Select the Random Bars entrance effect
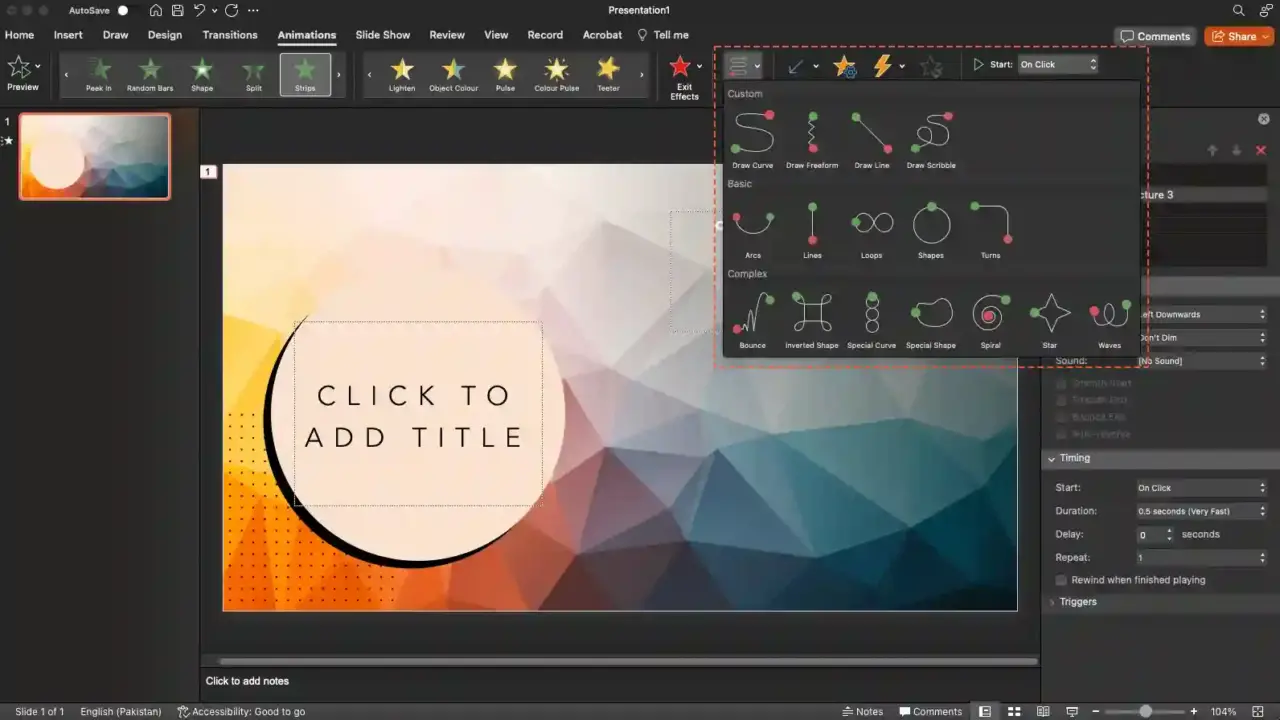This screenshot has width=1280, height=720. click(x=150, y=74)
